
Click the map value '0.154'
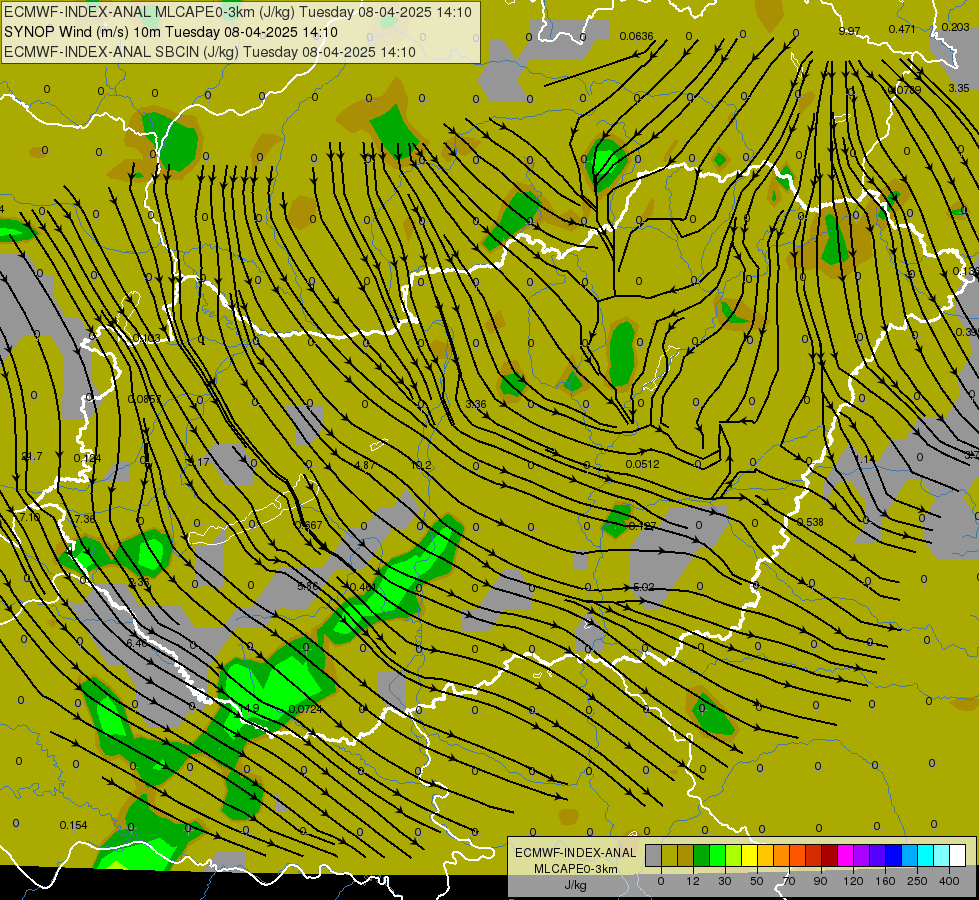73,825
